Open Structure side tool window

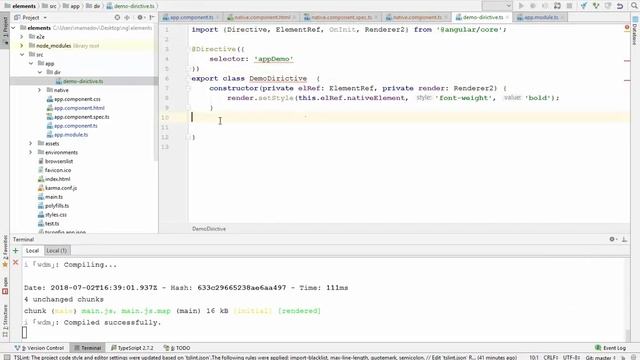[x=5, y=321]
